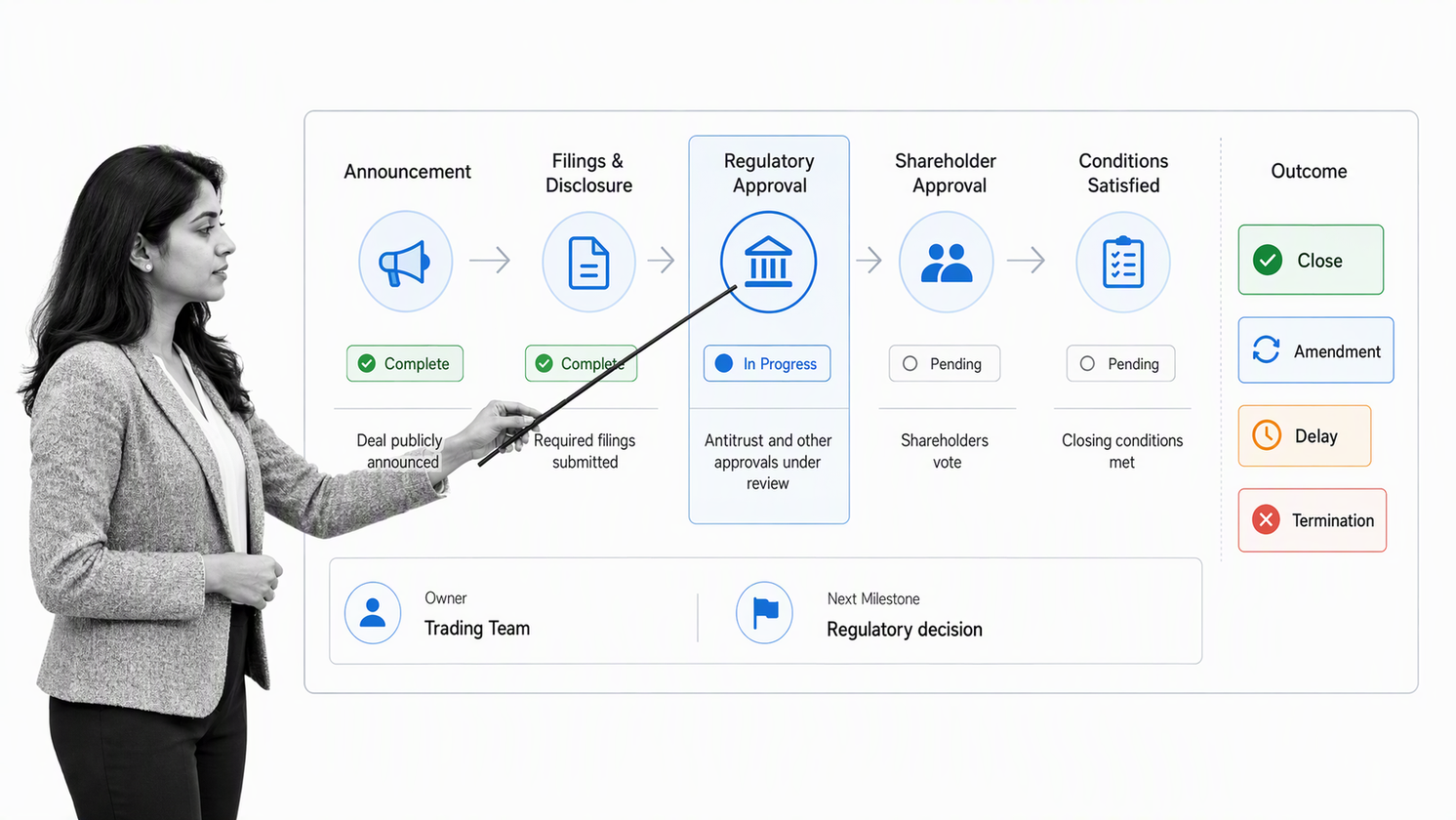Click the Owner person avatar icon
The width and height of the screenshot is (1456, 820).
coord(373,612)
